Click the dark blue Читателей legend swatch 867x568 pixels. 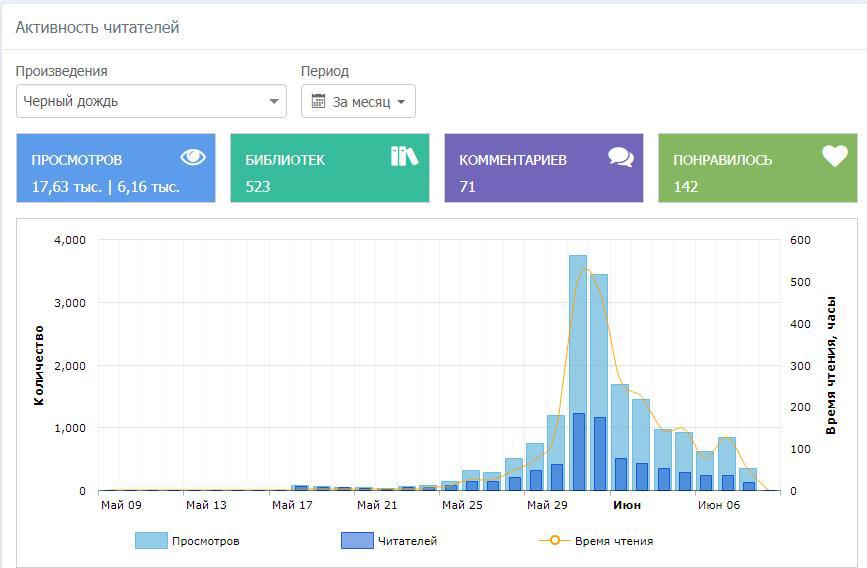357,541
